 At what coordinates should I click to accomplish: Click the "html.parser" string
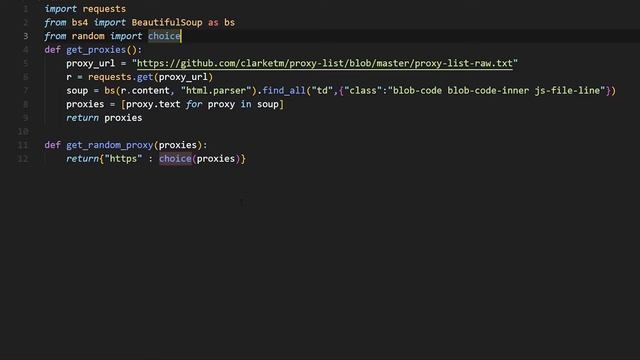[216, 91]
